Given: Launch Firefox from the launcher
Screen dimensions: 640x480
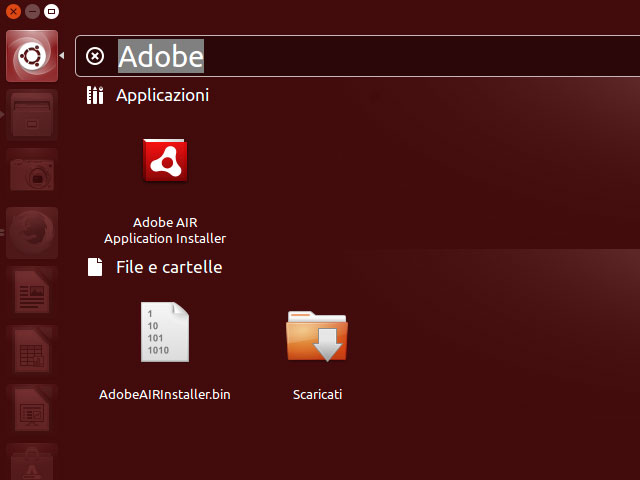Looking at the screenshot, I should coord(32,233).
